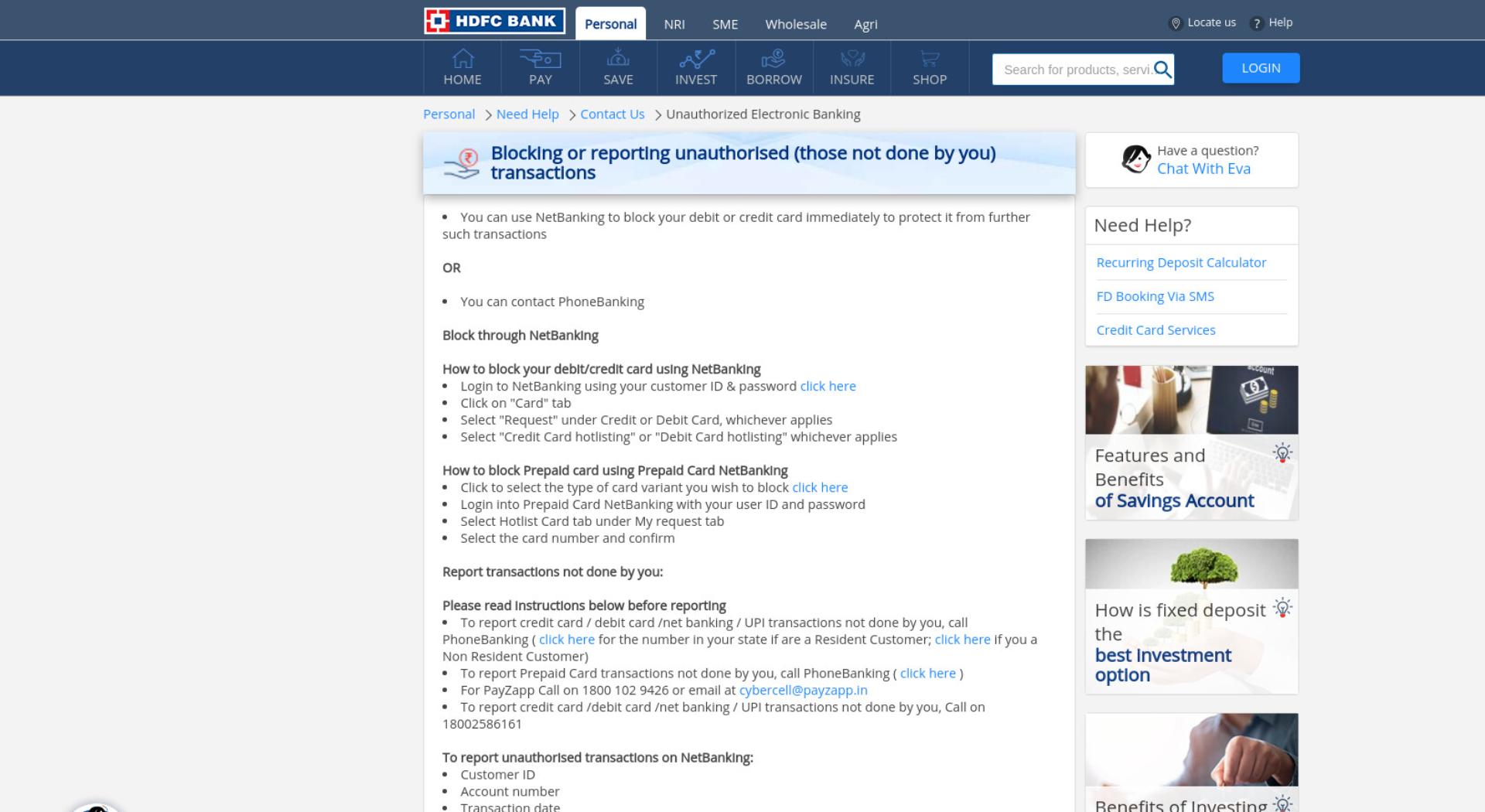Click the Locate us pin icon
Screen dimensions: 1485x812
pos(1175,23)
